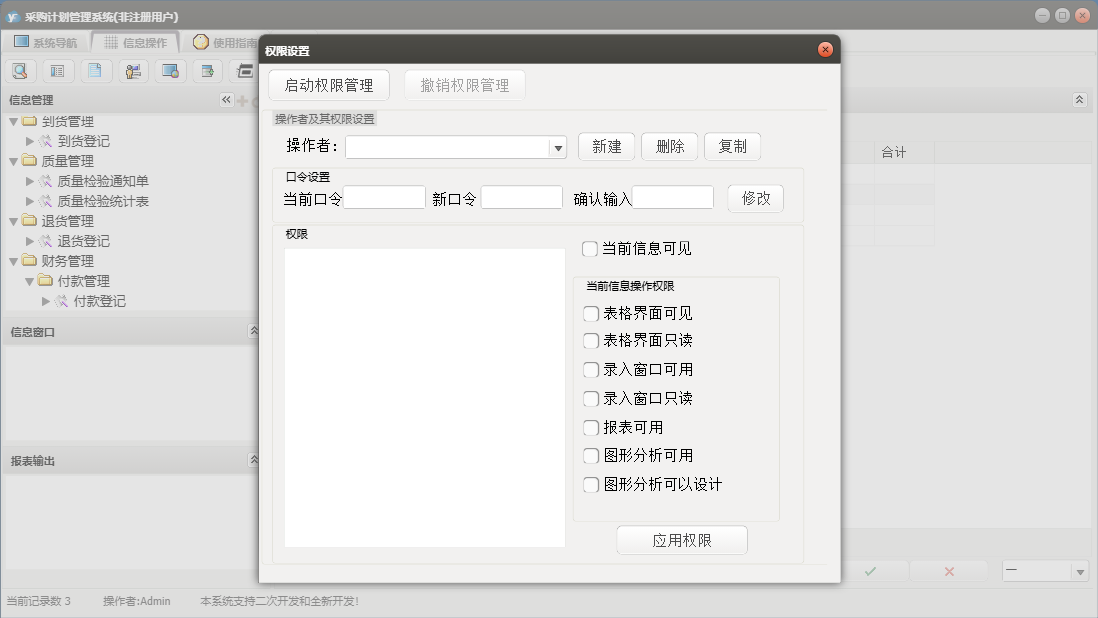Open the 使用指南 tab
The height and width of the screenshot is (618, 1098).
[225, 43]
